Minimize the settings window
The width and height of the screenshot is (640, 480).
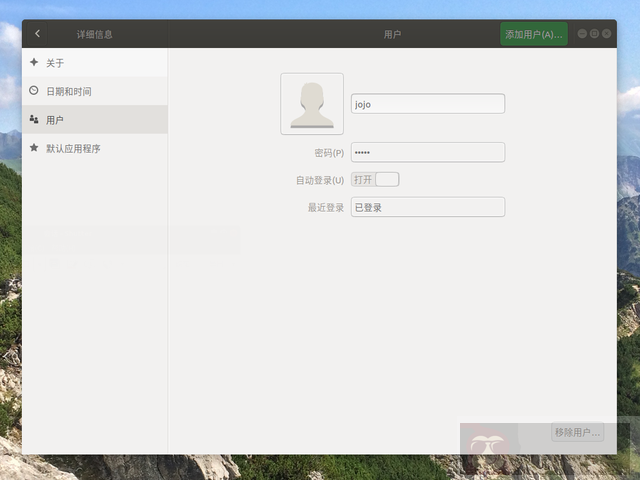point(582,34)
